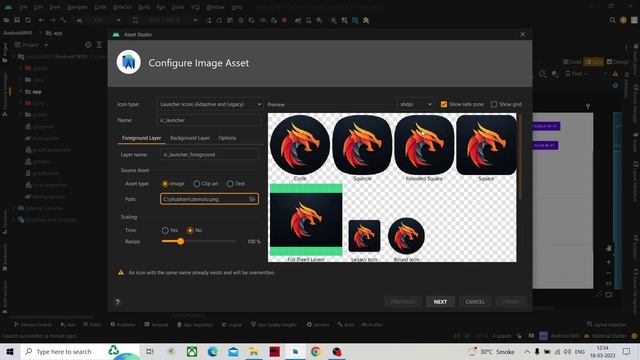Click the disabled PREVIOUS button
The height and width of the screenshot is (360, 640).
[x=403, y=302]
